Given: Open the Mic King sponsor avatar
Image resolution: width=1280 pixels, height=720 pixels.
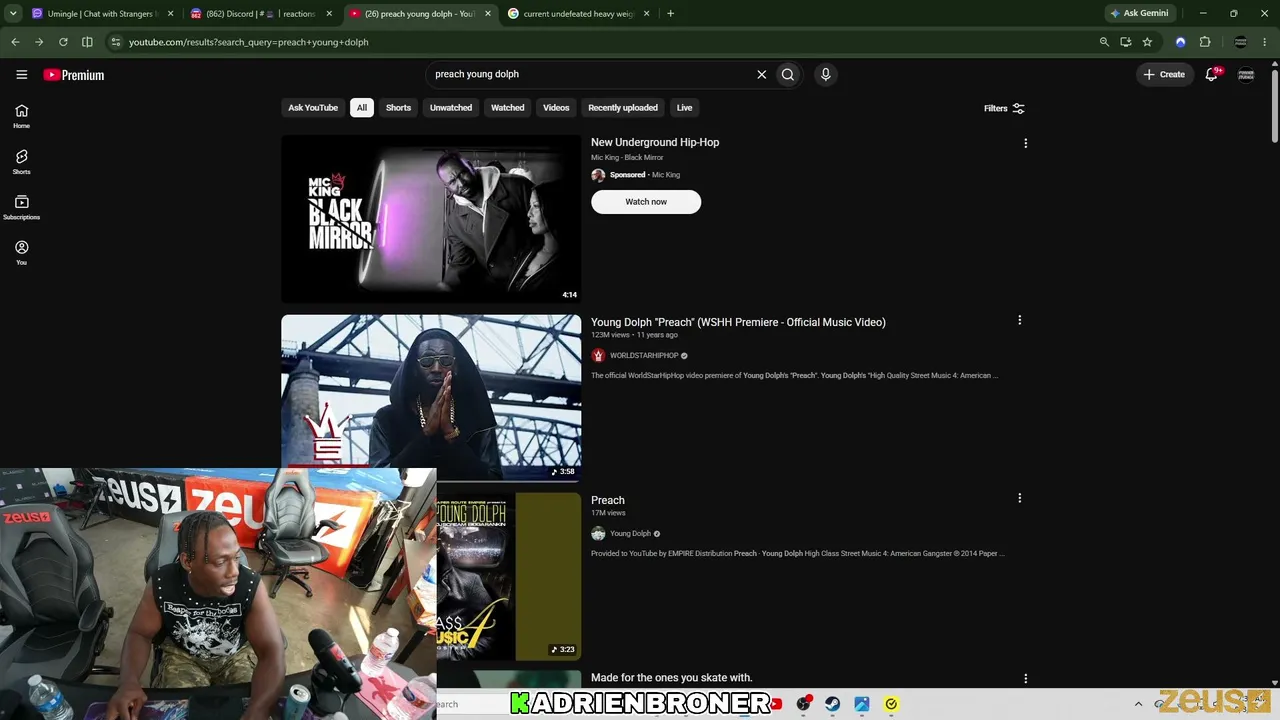Looking at the screenshot, I should click(598, 175).
